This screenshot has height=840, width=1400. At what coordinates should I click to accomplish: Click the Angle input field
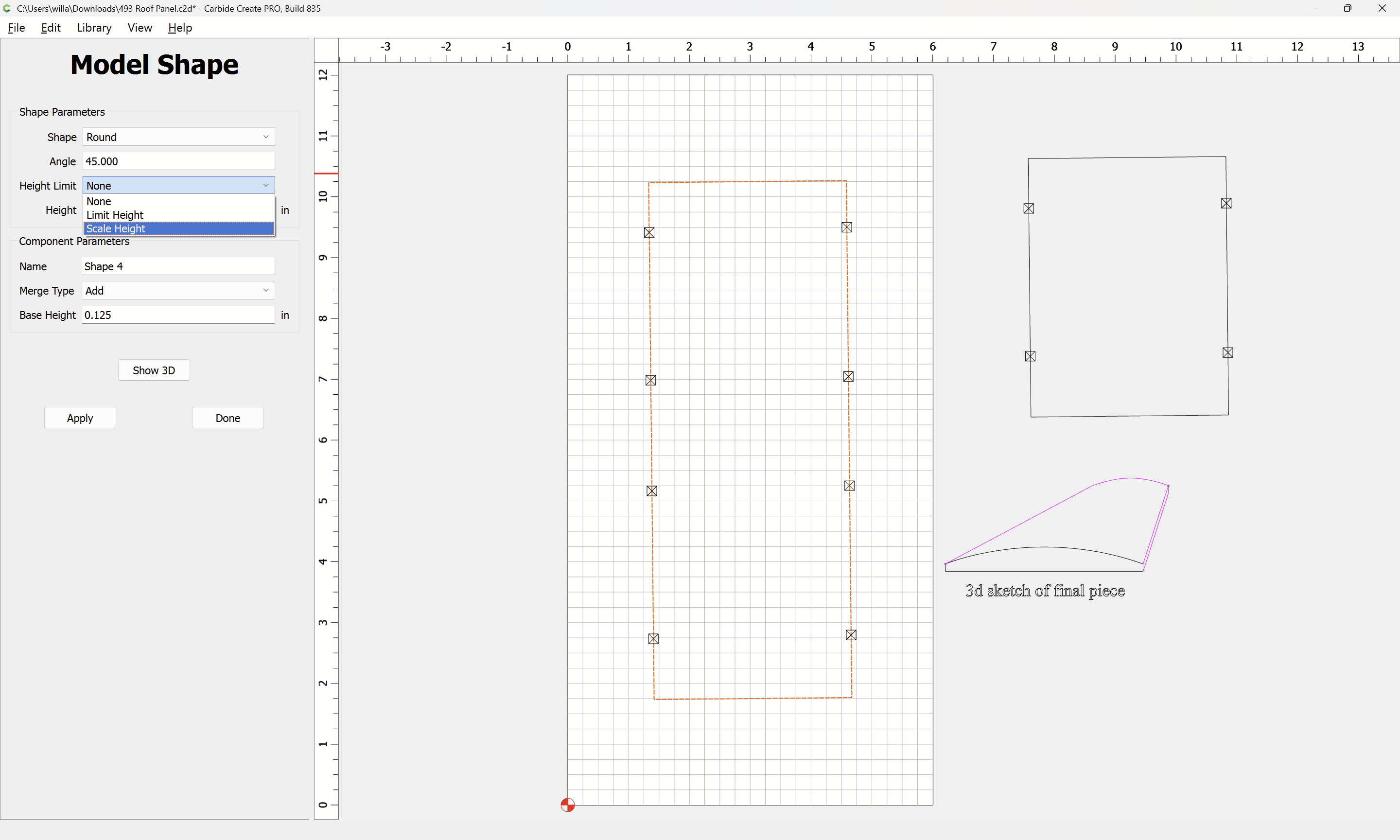tap(178, 161)
